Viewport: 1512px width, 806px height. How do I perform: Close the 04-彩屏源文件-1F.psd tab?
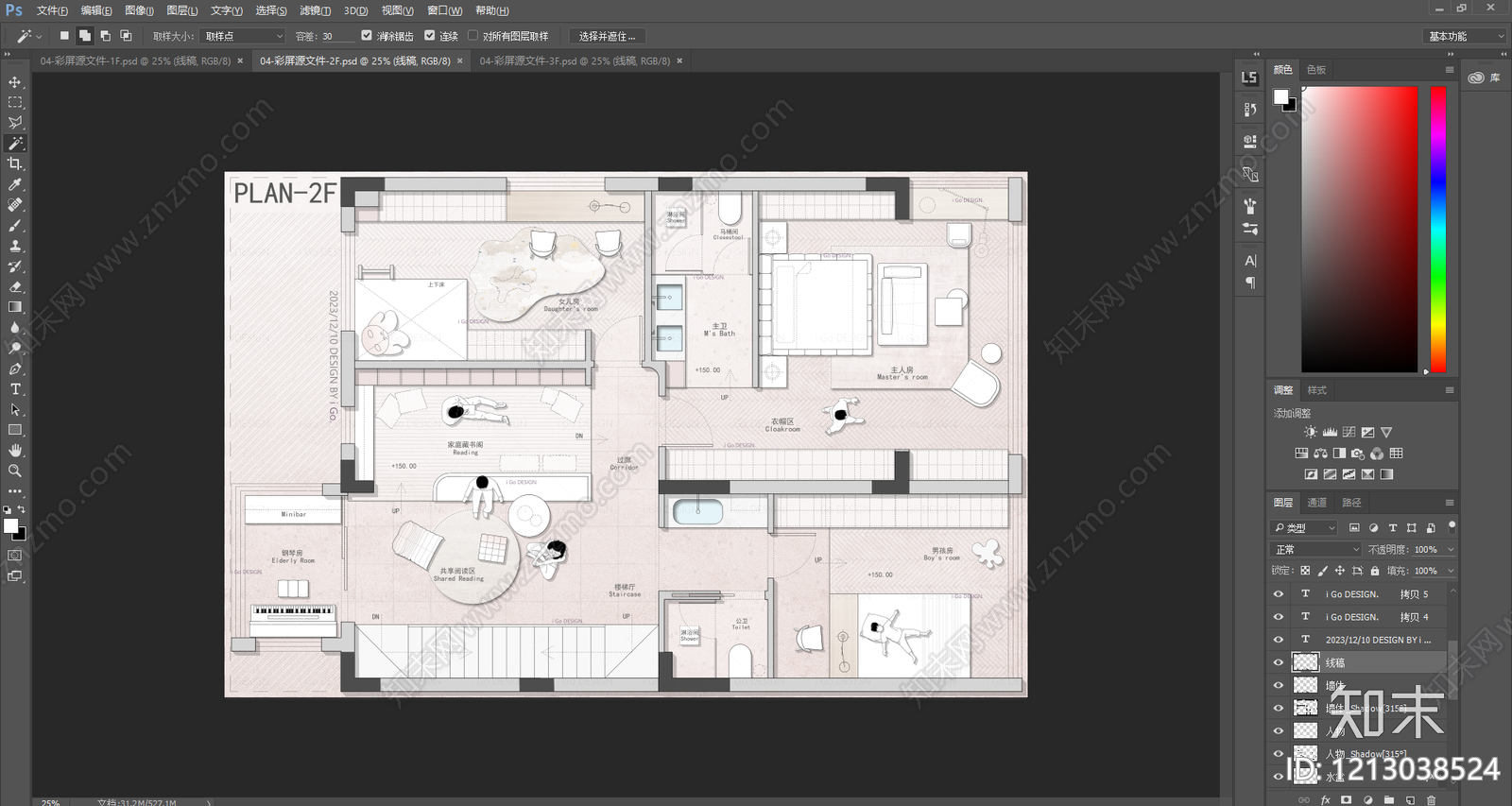click(240, 60)
